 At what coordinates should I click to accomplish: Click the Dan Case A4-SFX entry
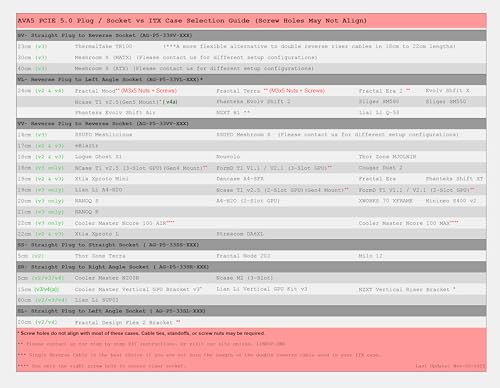(240, 179)
